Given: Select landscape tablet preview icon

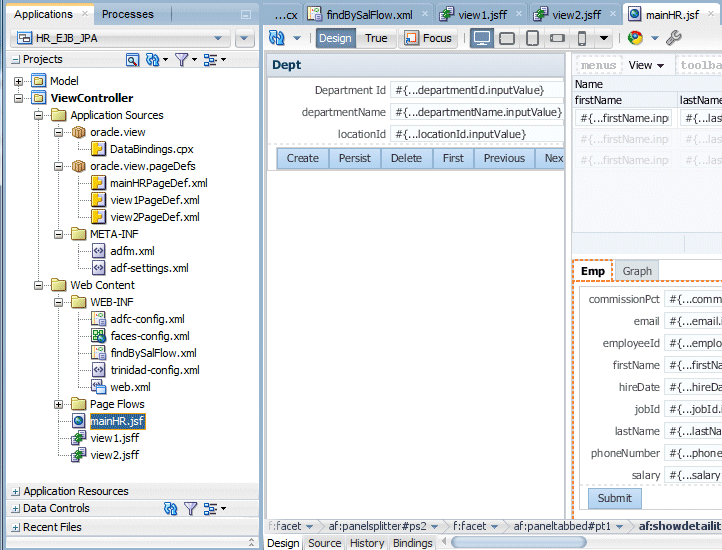Looking at the screenshot, I should (x=507, y=38).
